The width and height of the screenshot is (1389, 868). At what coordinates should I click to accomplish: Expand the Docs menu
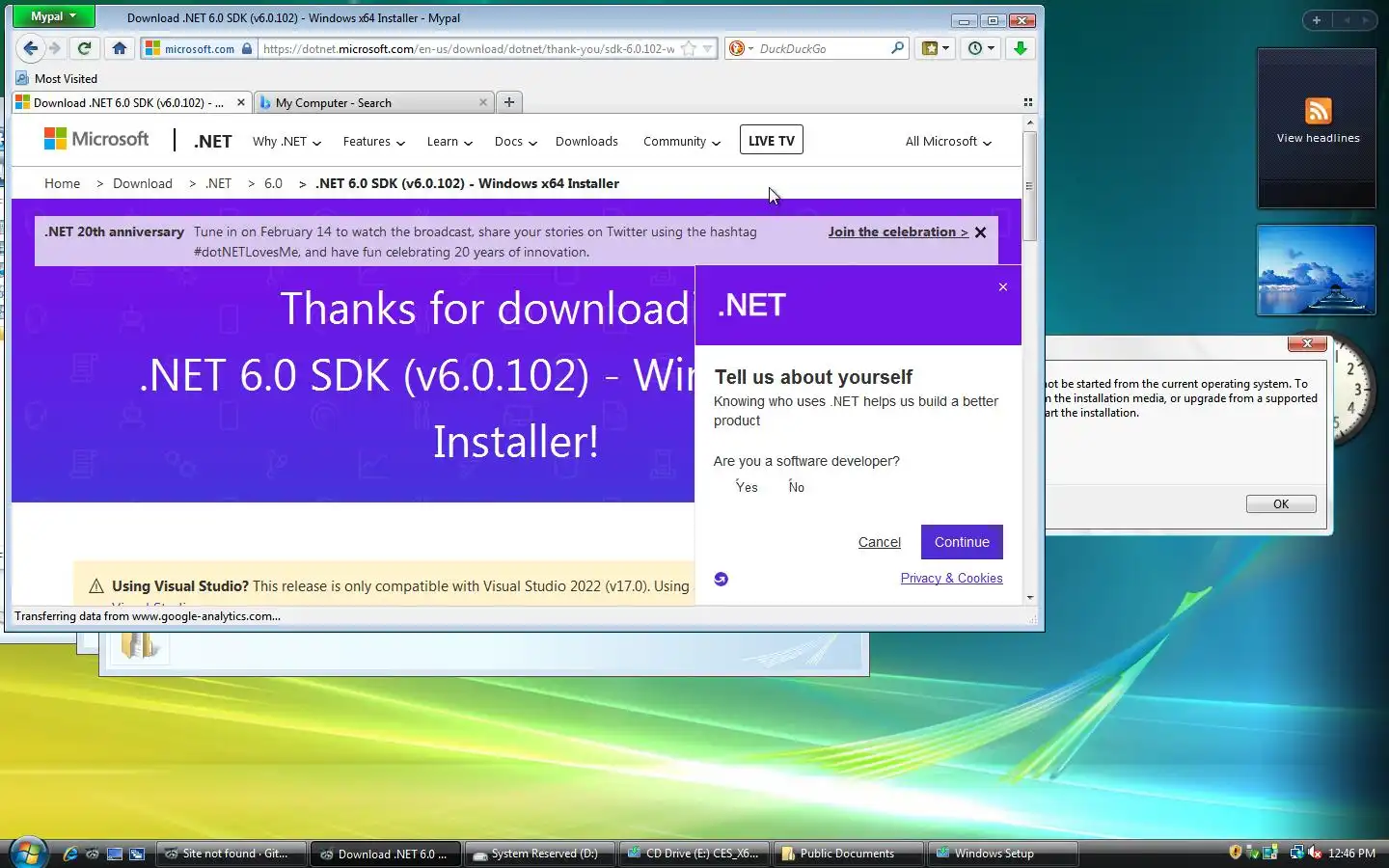click(x=516, y=142)
